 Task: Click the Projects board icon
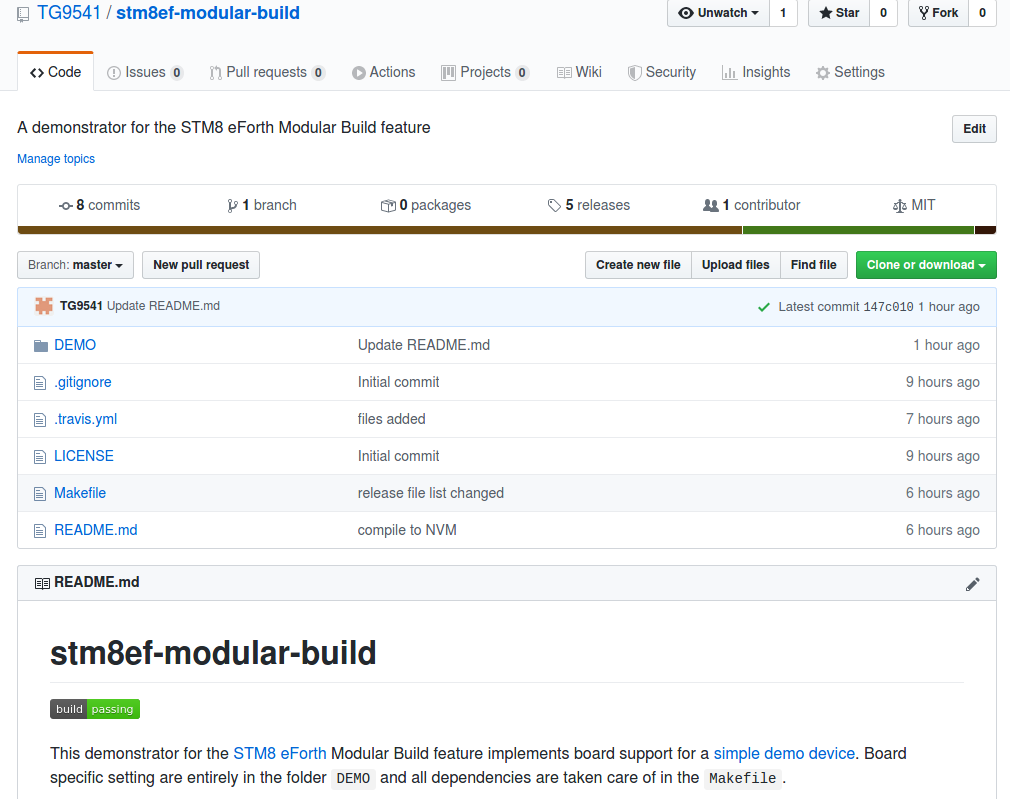pyautogui.click(x=448, y=73)
